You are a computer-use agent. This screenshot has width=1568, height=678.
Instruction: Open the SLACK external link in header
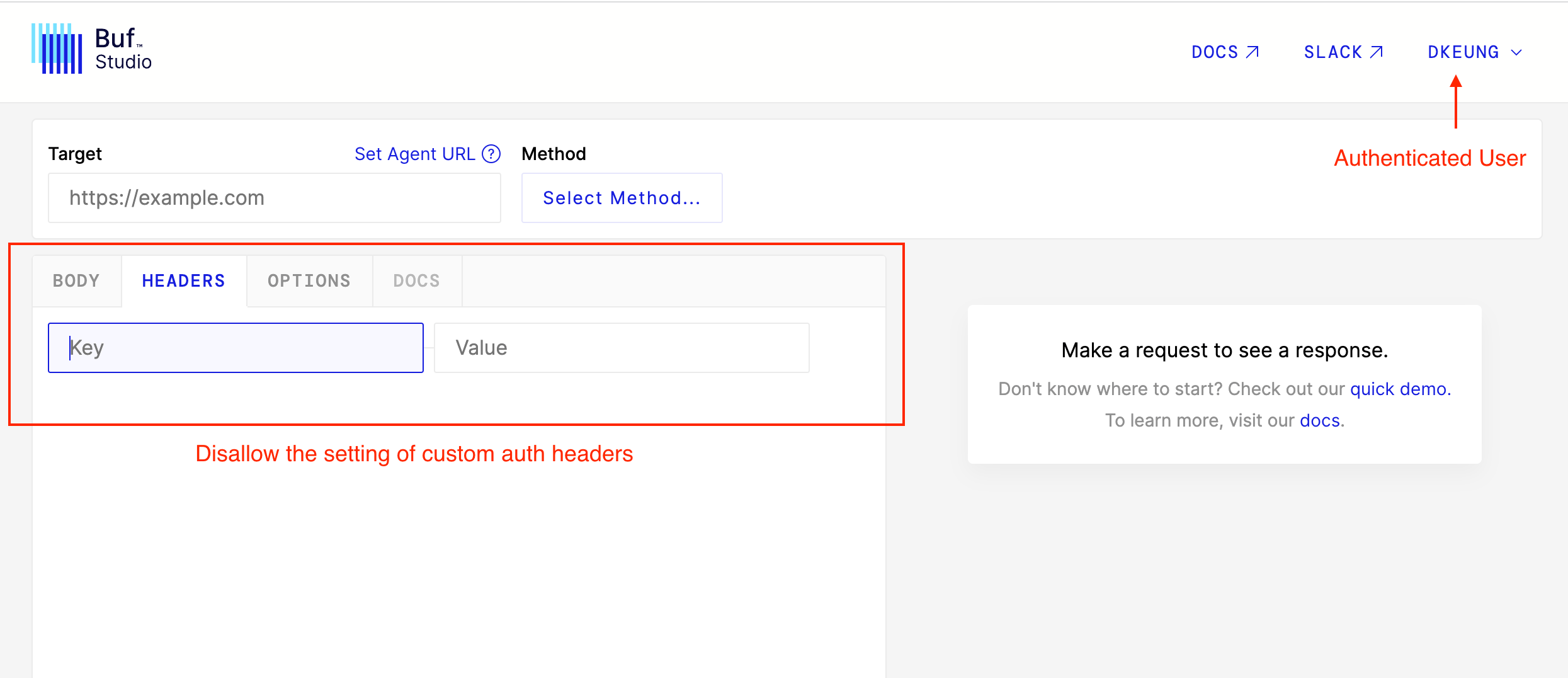(1343, 52)
